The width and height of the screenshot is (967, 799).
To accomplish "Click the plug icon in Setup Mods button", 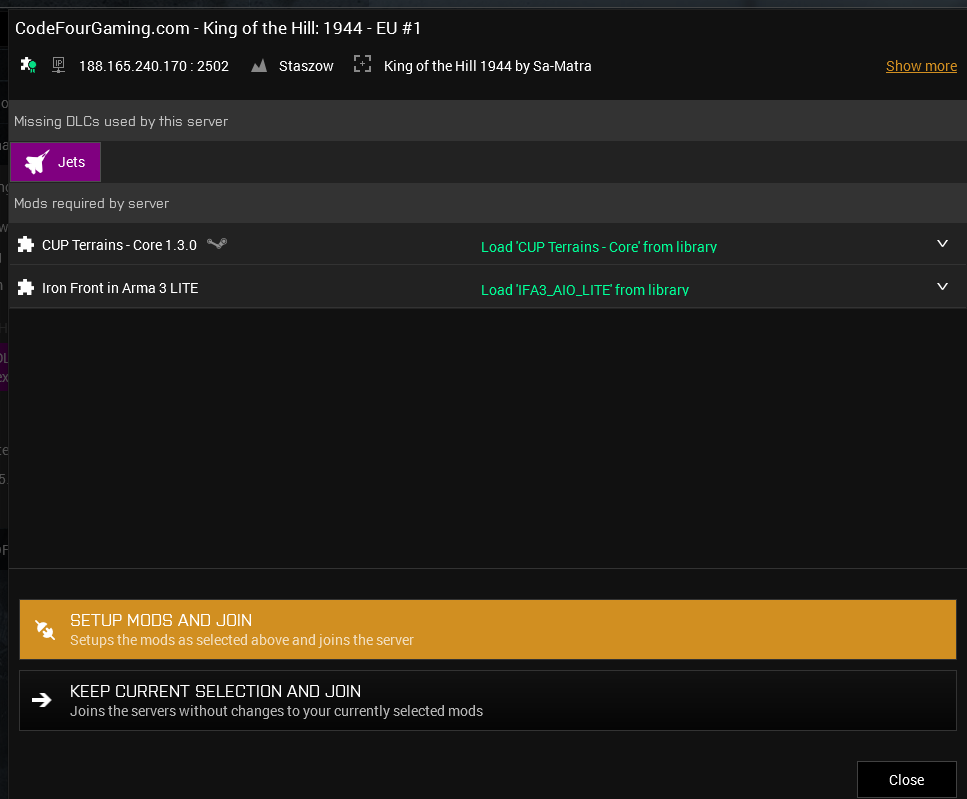I will click(44, 629).
